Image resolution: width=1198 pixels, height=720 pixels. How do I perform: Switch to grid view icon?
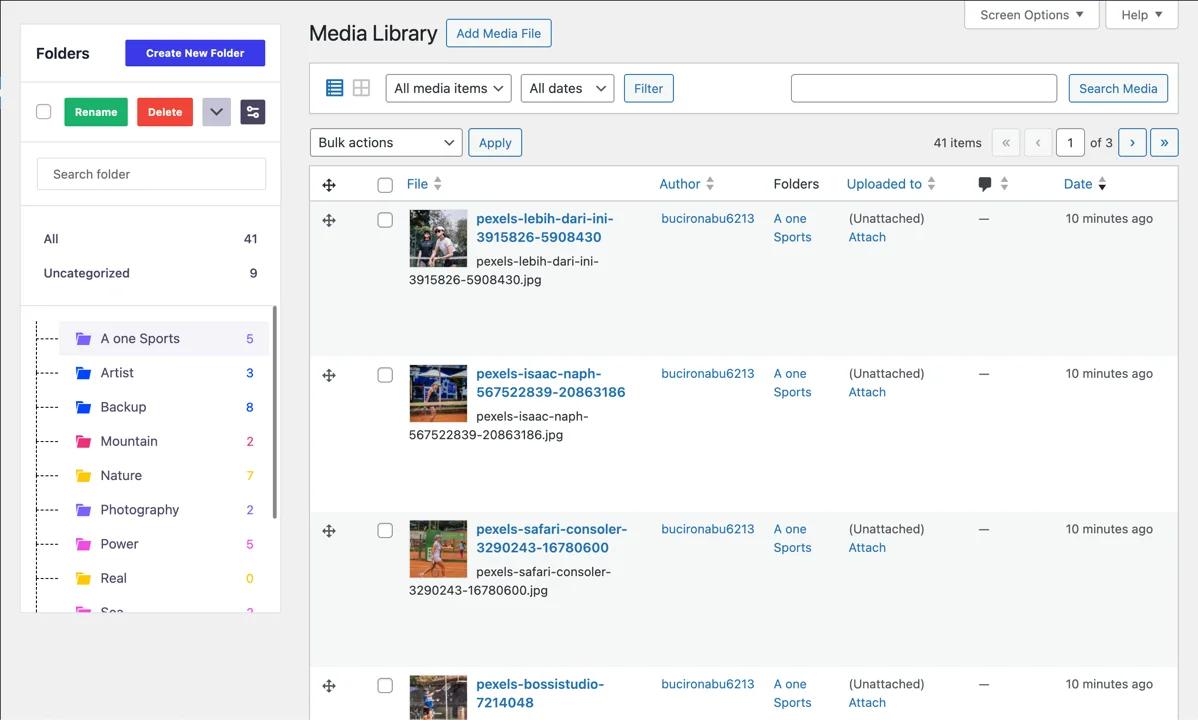[361, 88]
